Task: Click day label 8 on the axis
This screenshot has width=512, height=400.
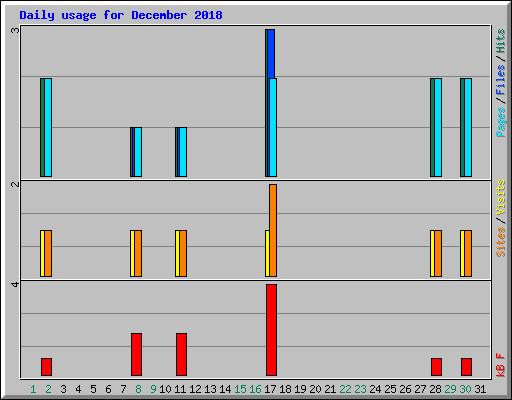Action: tap(138, 389)
